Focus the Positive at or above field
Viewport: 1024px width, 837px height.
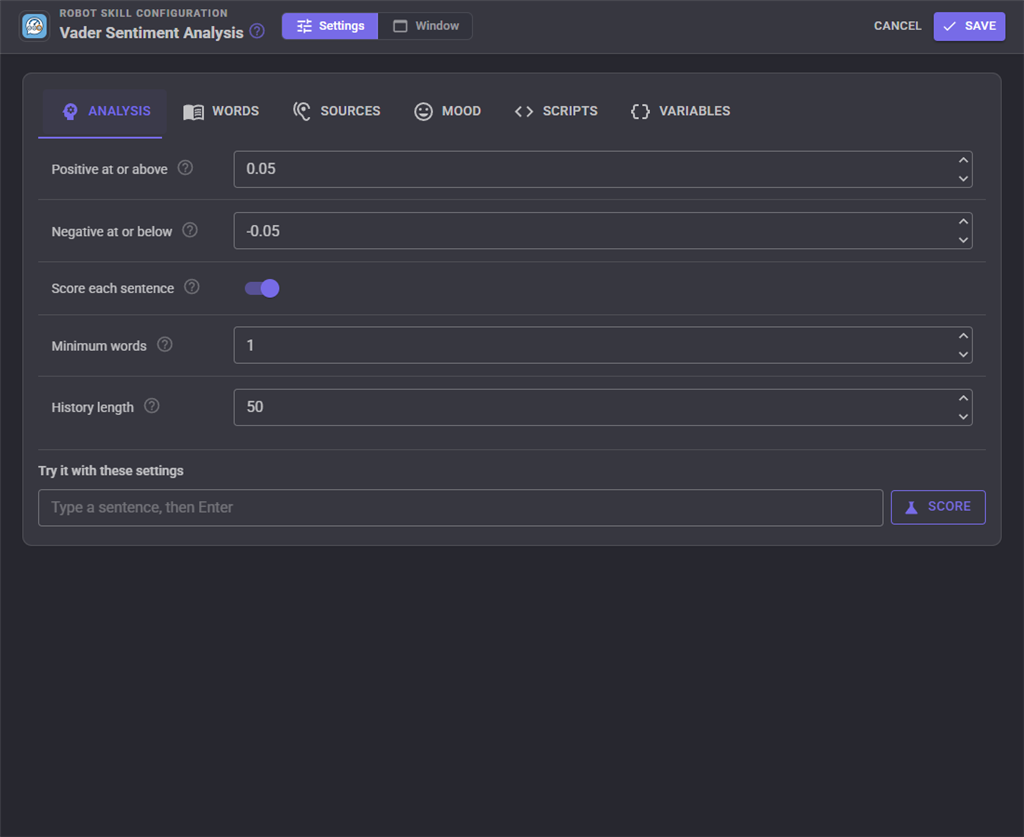(x=603, y=169)
